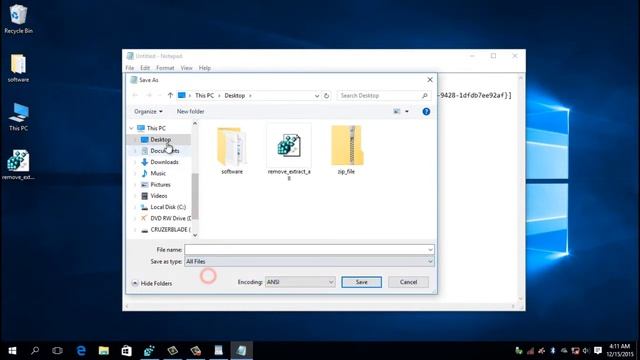Click the search magnifier in Search Desktop
This screenshot has width=640, height=360.
pyautogui.click(x=425, y=96)
